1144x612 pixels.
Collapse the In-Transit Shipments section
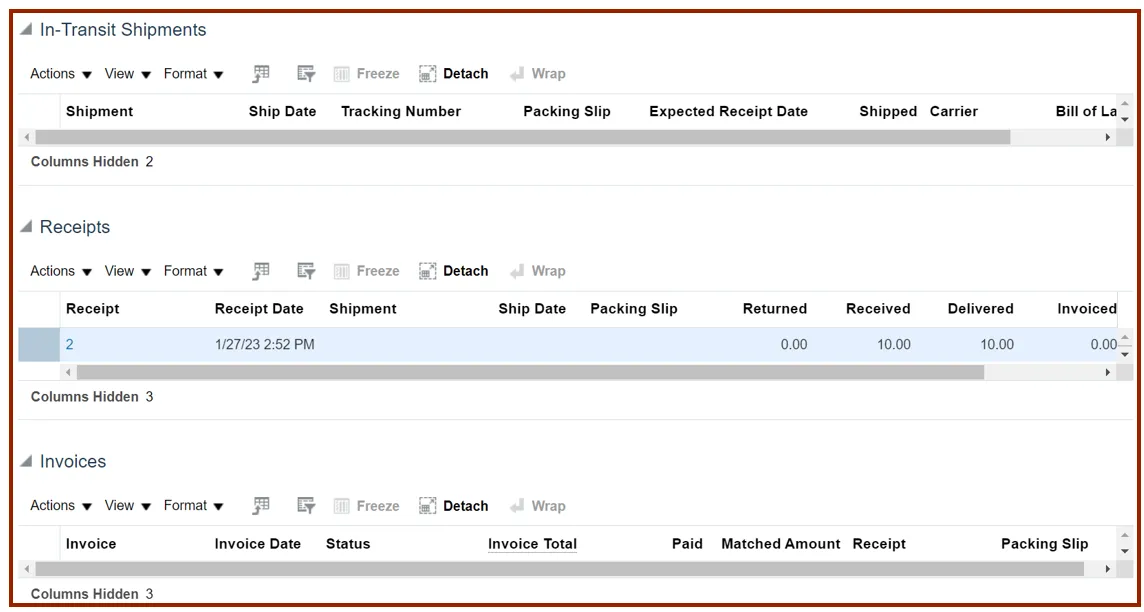pyautogui.click(x=27, y=30)
